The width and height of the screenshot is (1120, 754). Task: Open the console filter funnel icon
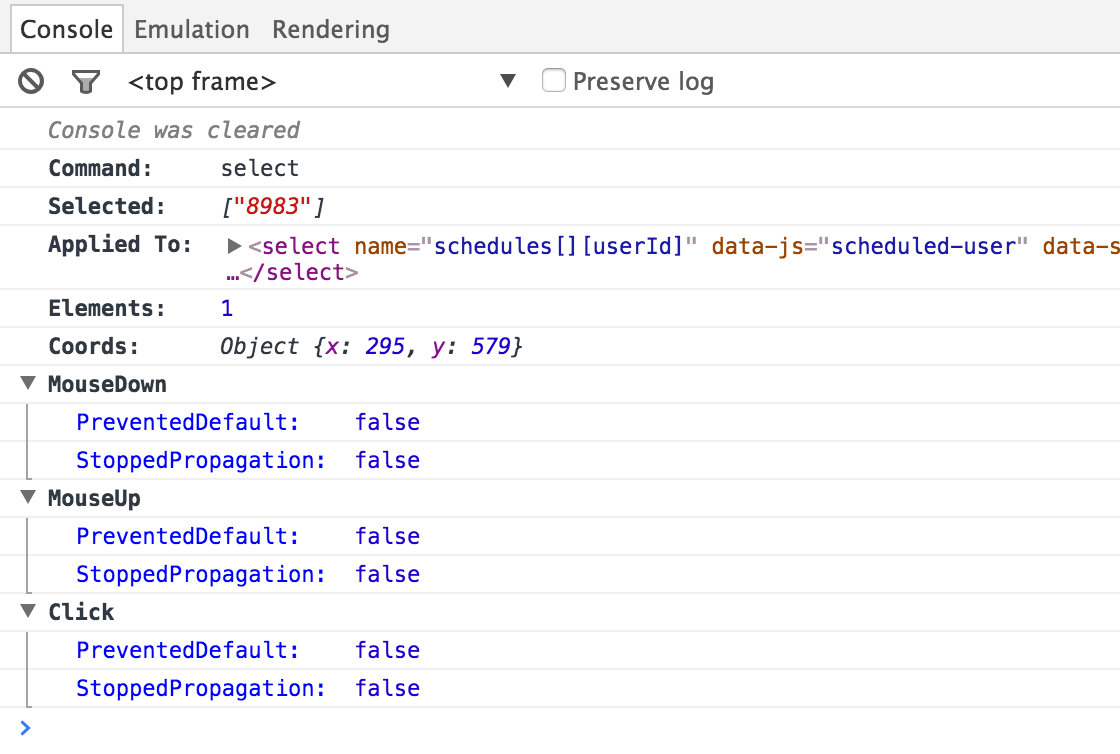pos(86,81)
